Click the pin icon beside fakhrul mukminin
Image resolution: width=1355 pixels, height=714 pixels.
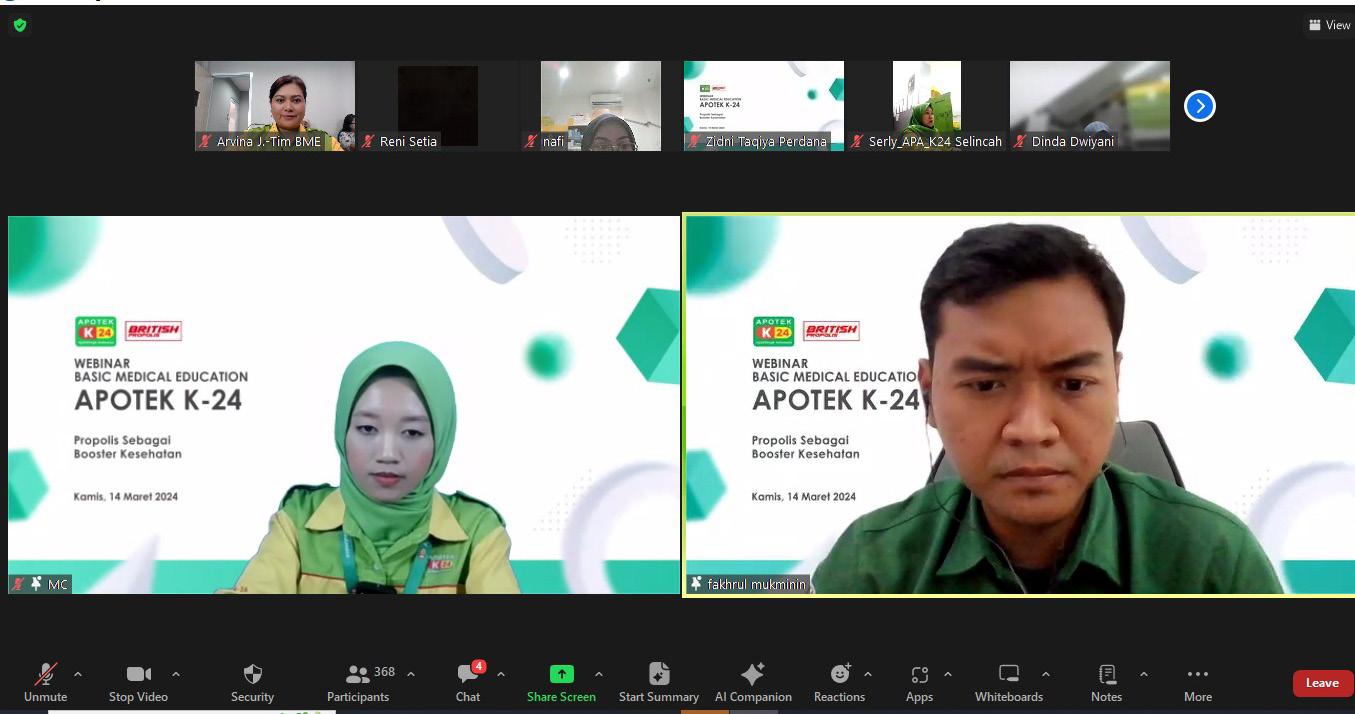click(x=696, y=584)
